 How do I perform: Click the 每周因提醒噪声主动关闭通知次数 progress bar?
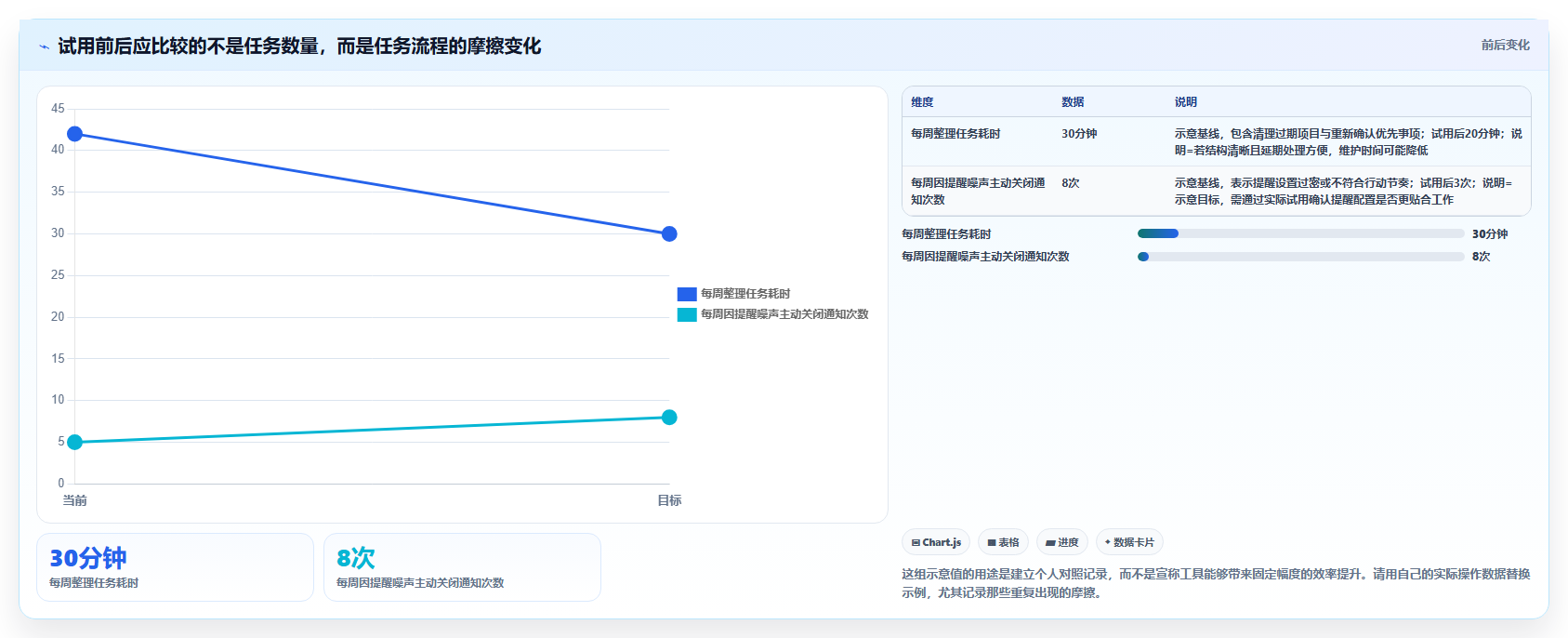click(1300, 257)
